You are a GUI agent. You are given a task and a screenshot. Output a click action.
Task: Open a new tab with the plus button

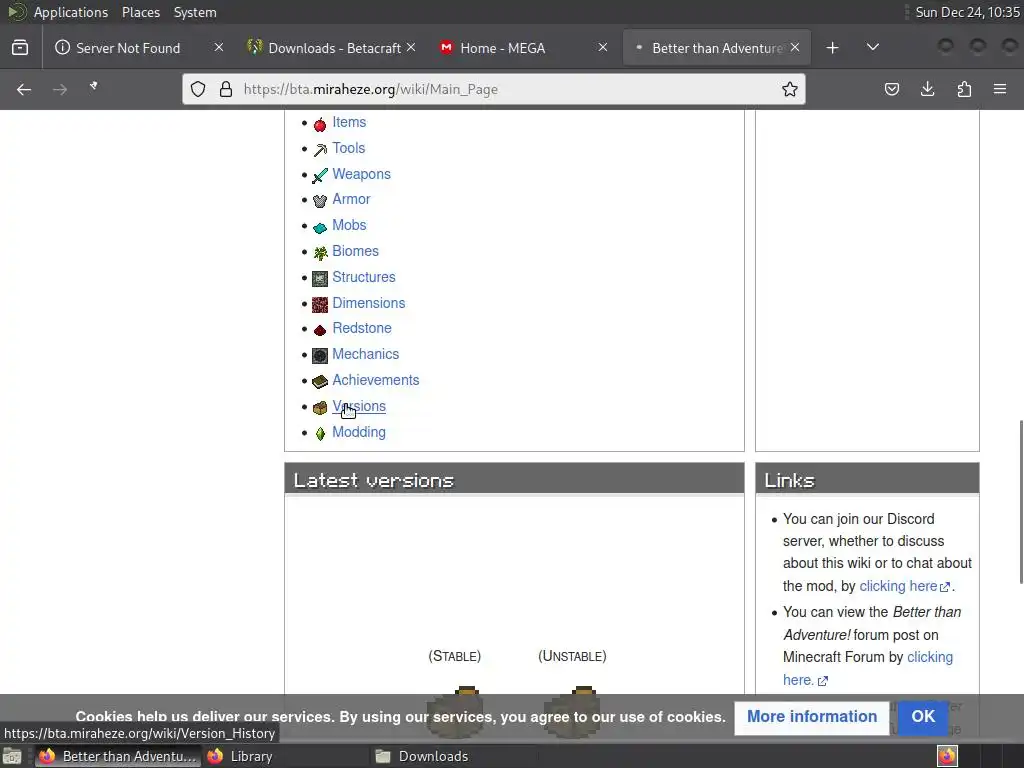pyautogui.click(x=832, y=48)
